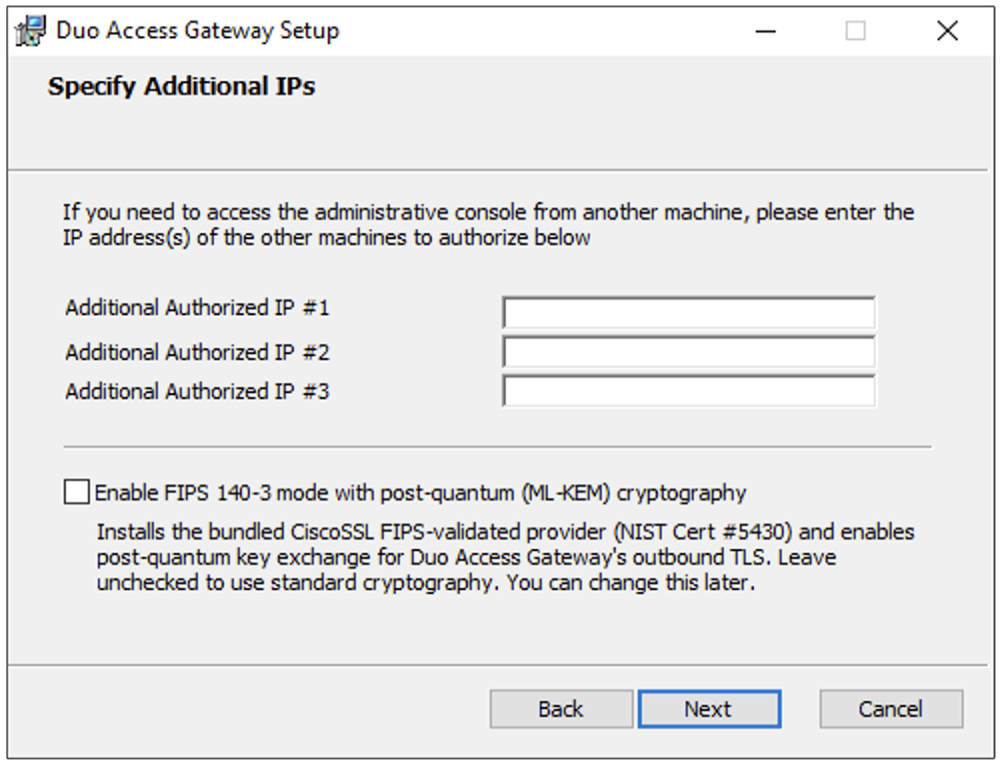Focus the Additional Authorized IP #3 field

pos(689,391)
